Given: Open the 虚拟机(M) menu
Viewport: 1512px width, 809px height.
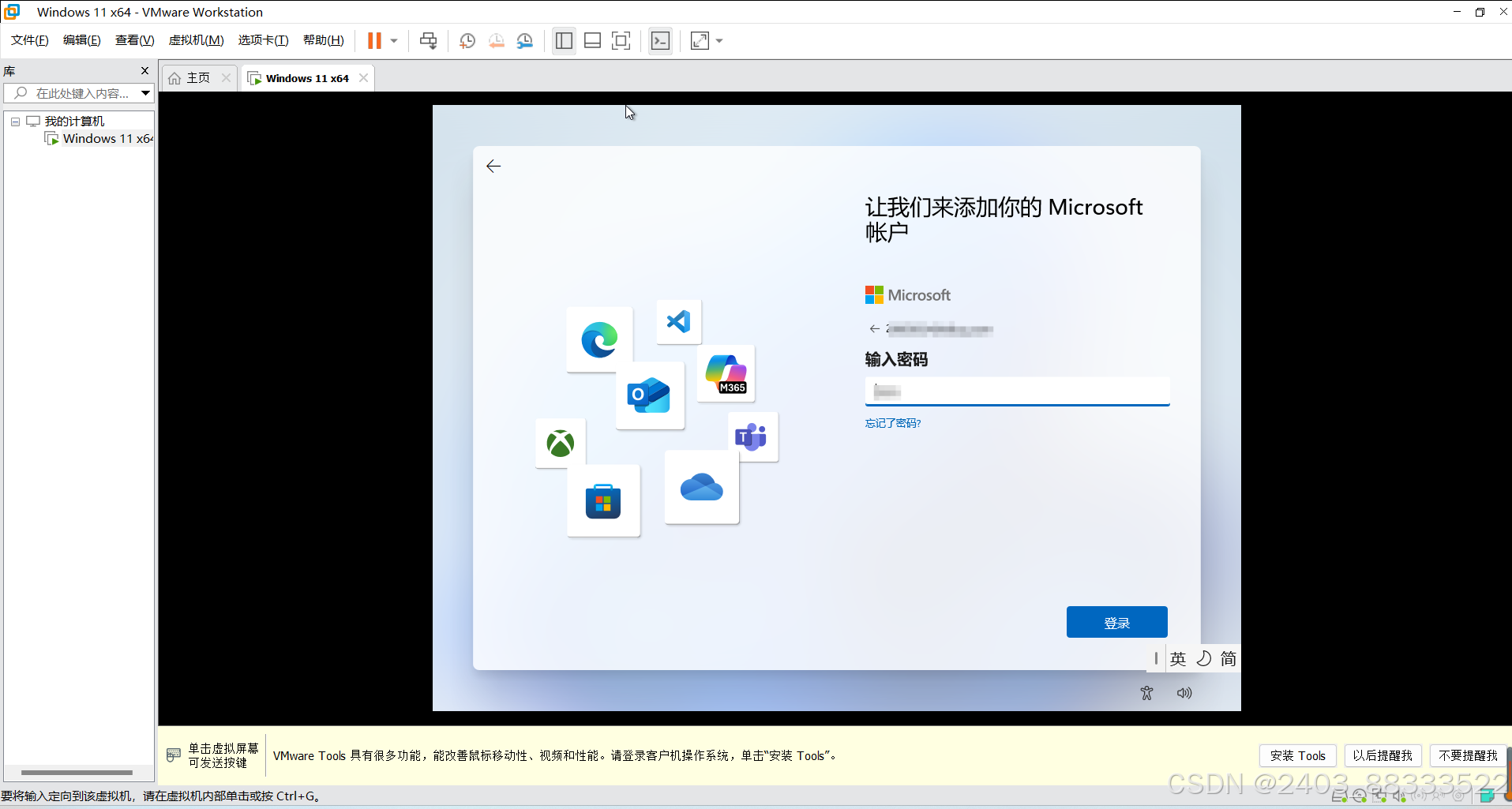Looking at the screenshot, I should [196, 40].
